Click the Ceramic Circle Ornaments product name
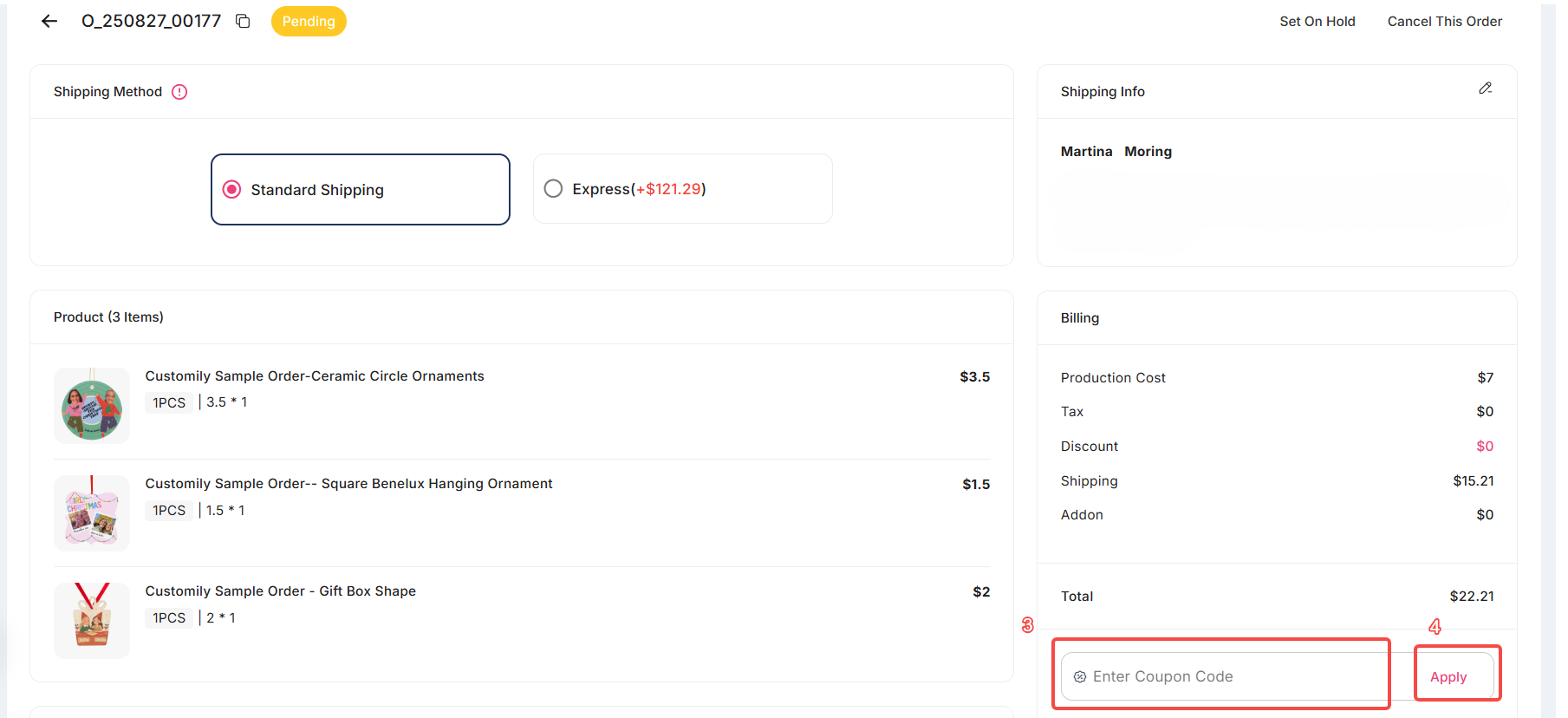1568x718 pixels. pyautogui.click(x=315, y=376)
